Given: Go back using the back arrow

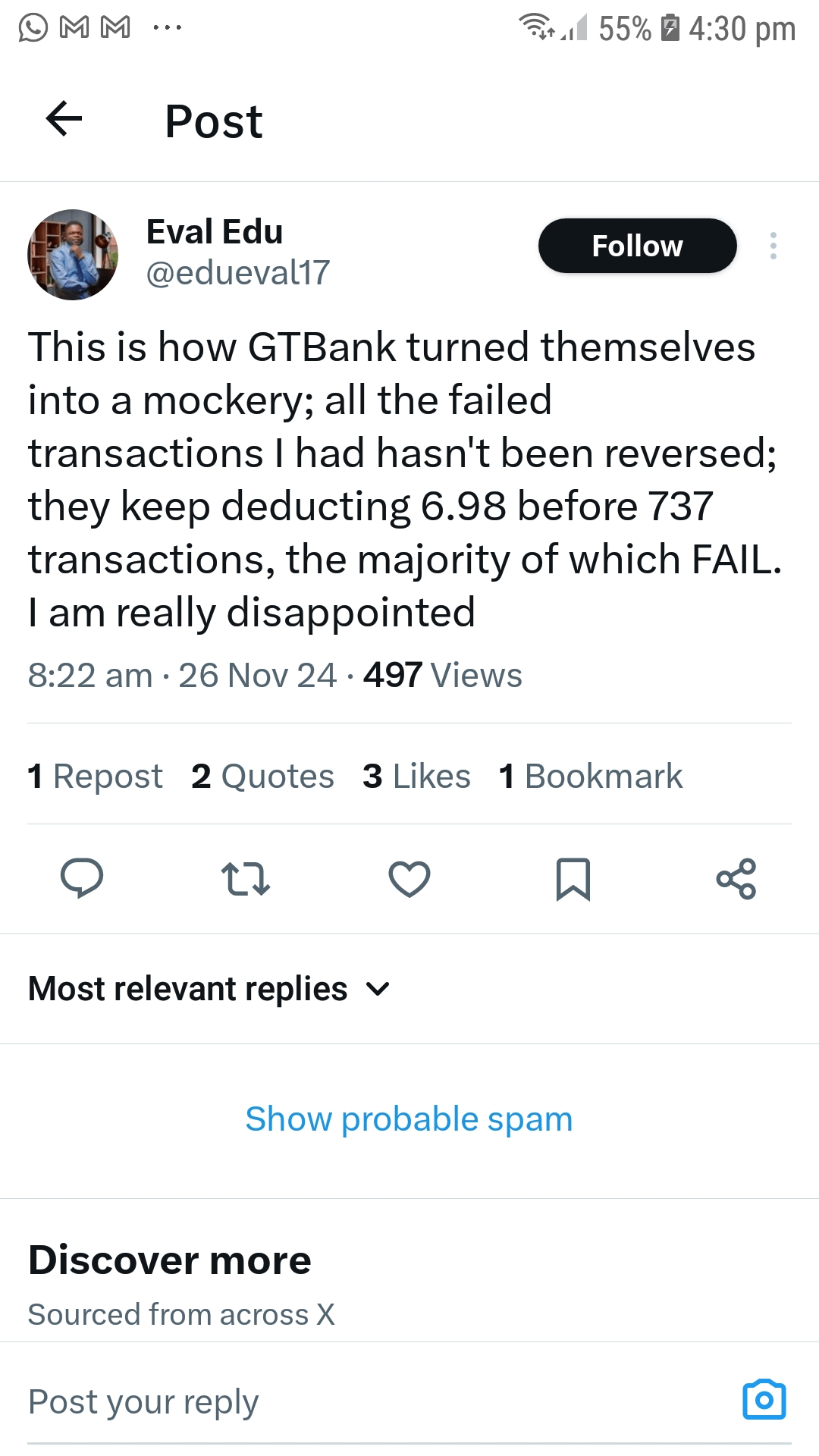Looking at the screenshot, I should click(64, 120).
